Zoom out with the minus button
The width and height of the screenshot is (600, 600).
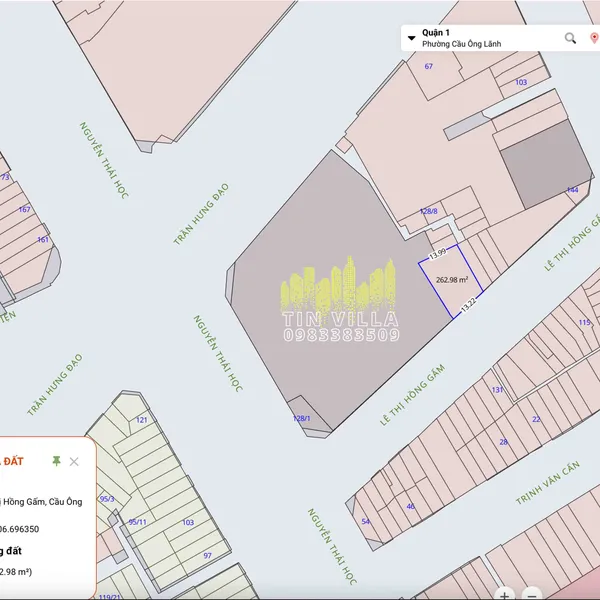coord(533,594)
